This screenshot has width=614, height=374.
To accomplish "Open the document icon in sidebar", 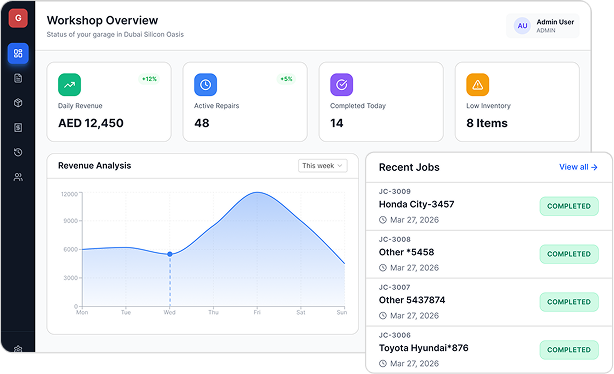I will coord(18,78).
